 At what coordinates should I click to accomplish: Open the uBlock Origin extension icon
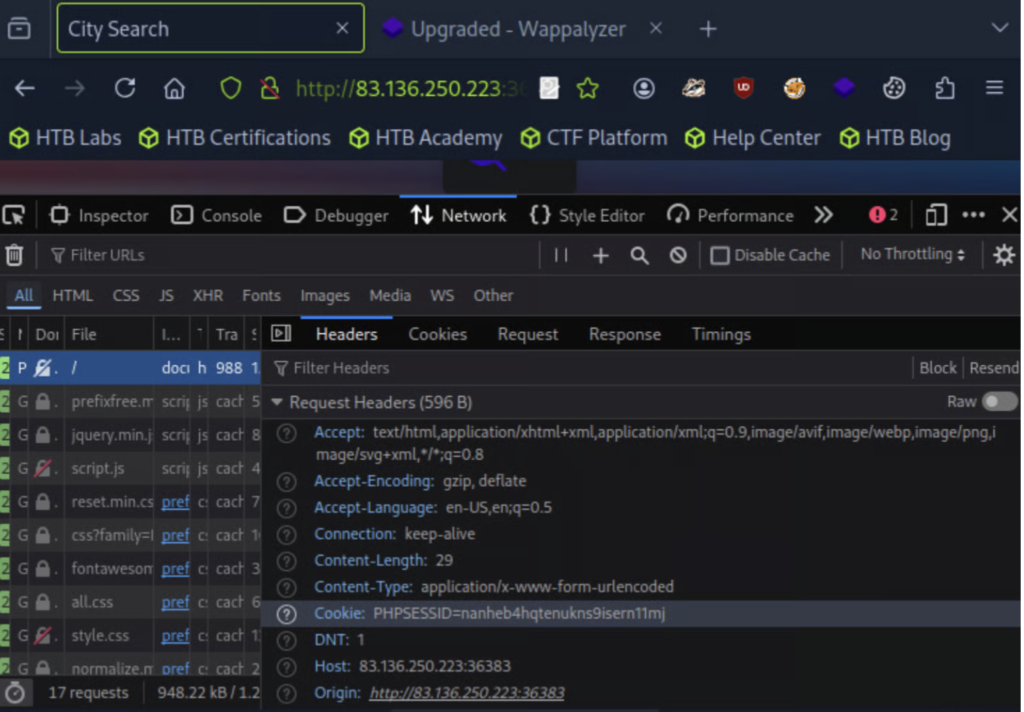[742, 88]
